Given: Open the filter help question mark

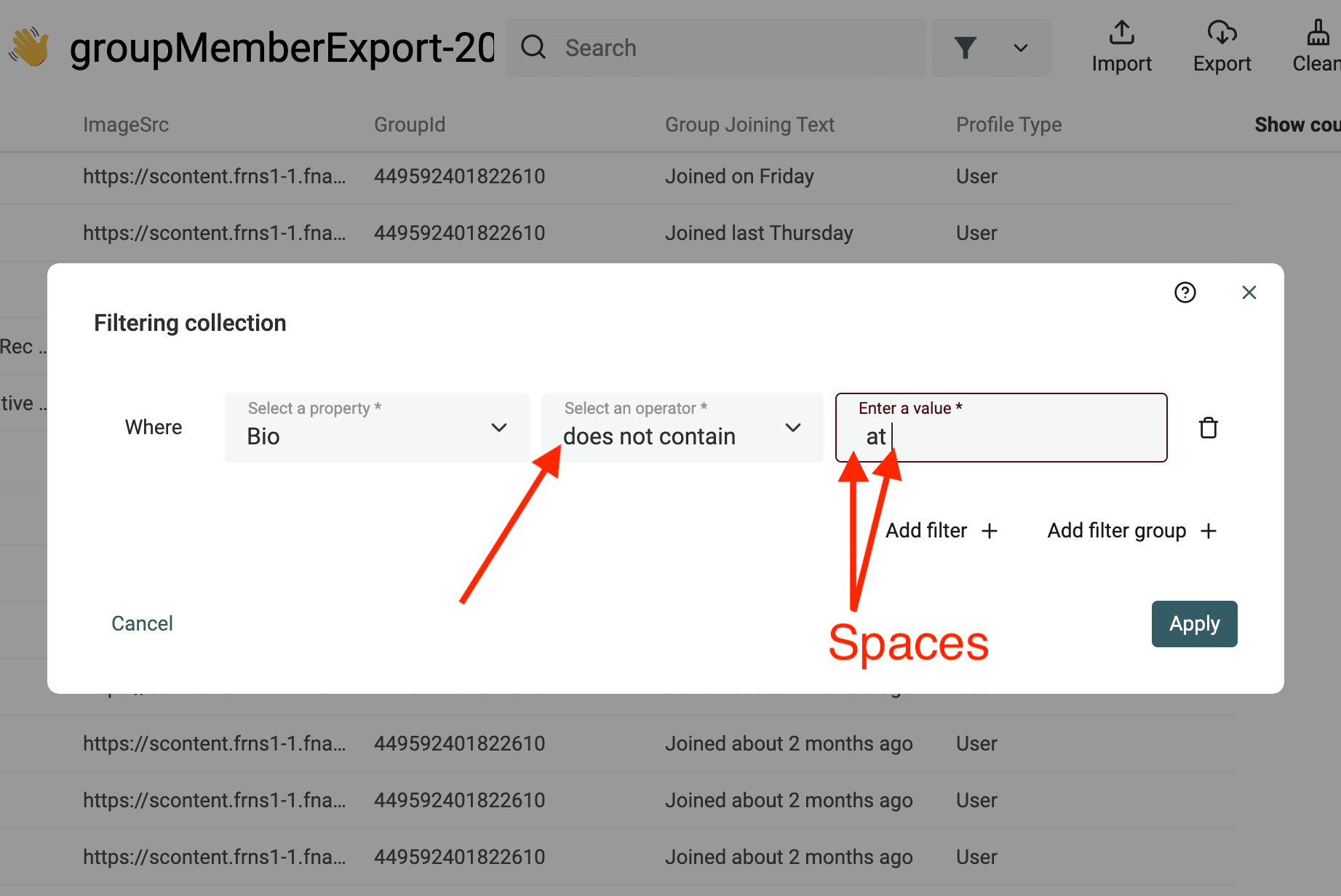Looking at the screenshot, I should click(x=1185, y=292).
